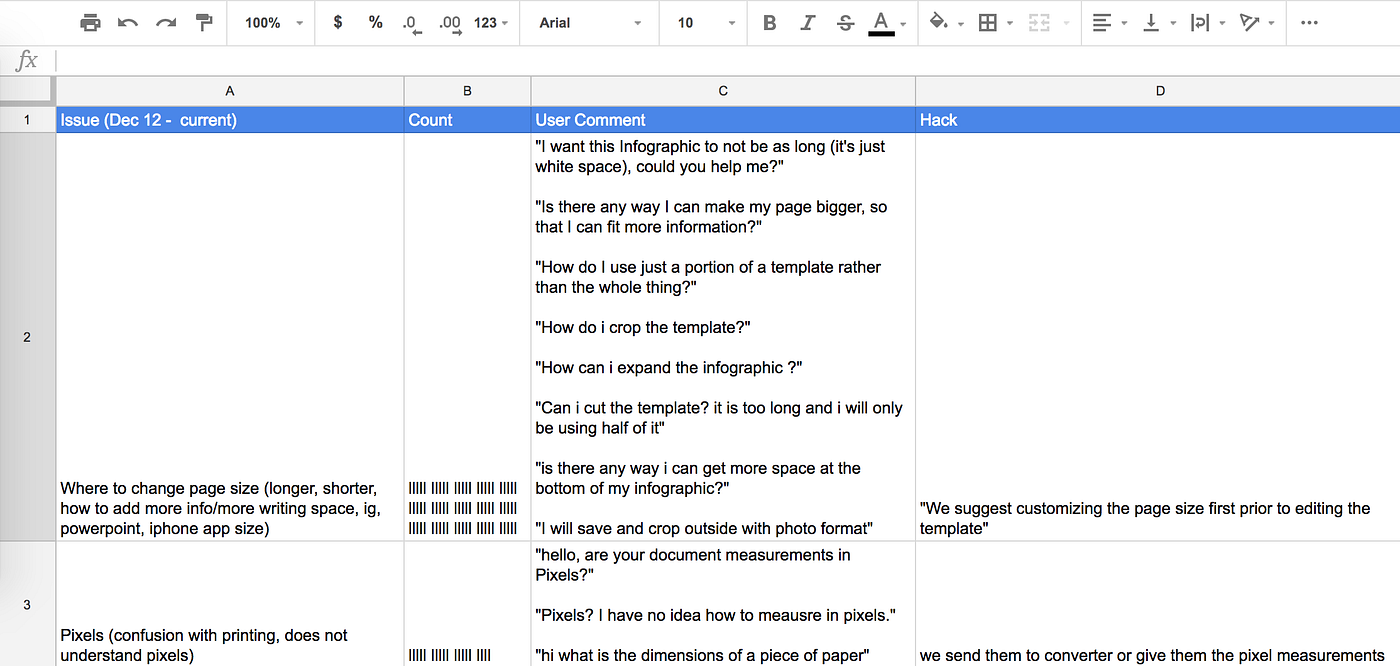Viewport: 1400px width, 666px height.
Task: Open the 100% zoom dropdown
Action: [x=273, y=22]
